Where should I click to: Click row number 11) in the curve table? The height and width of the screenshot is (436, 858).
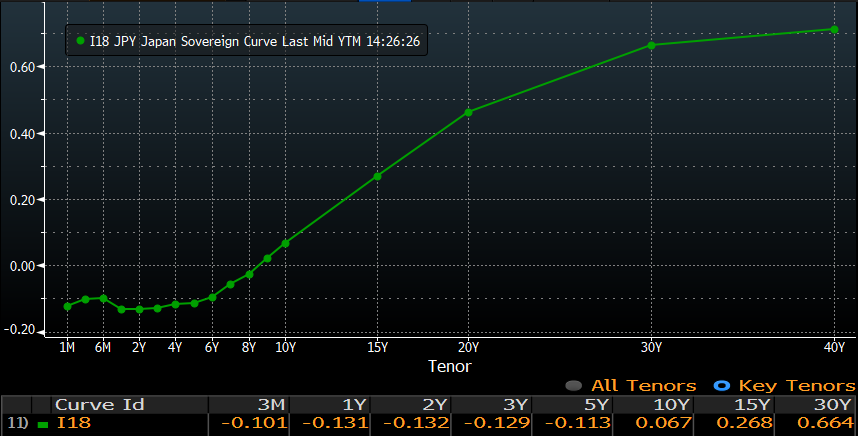tap(18, 423)
